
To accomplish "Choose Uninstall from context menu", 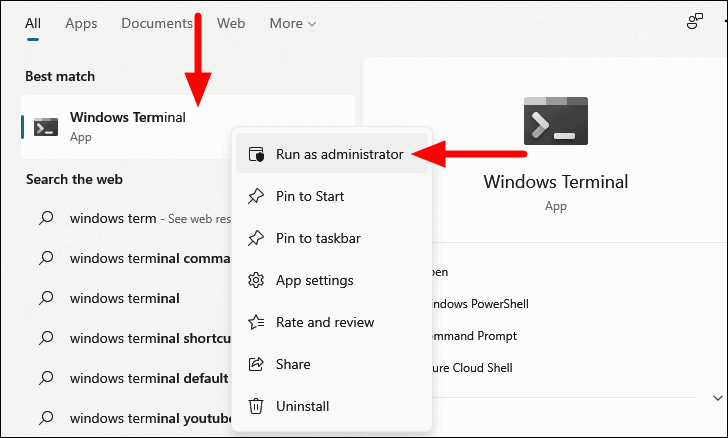I will point(332,406).
